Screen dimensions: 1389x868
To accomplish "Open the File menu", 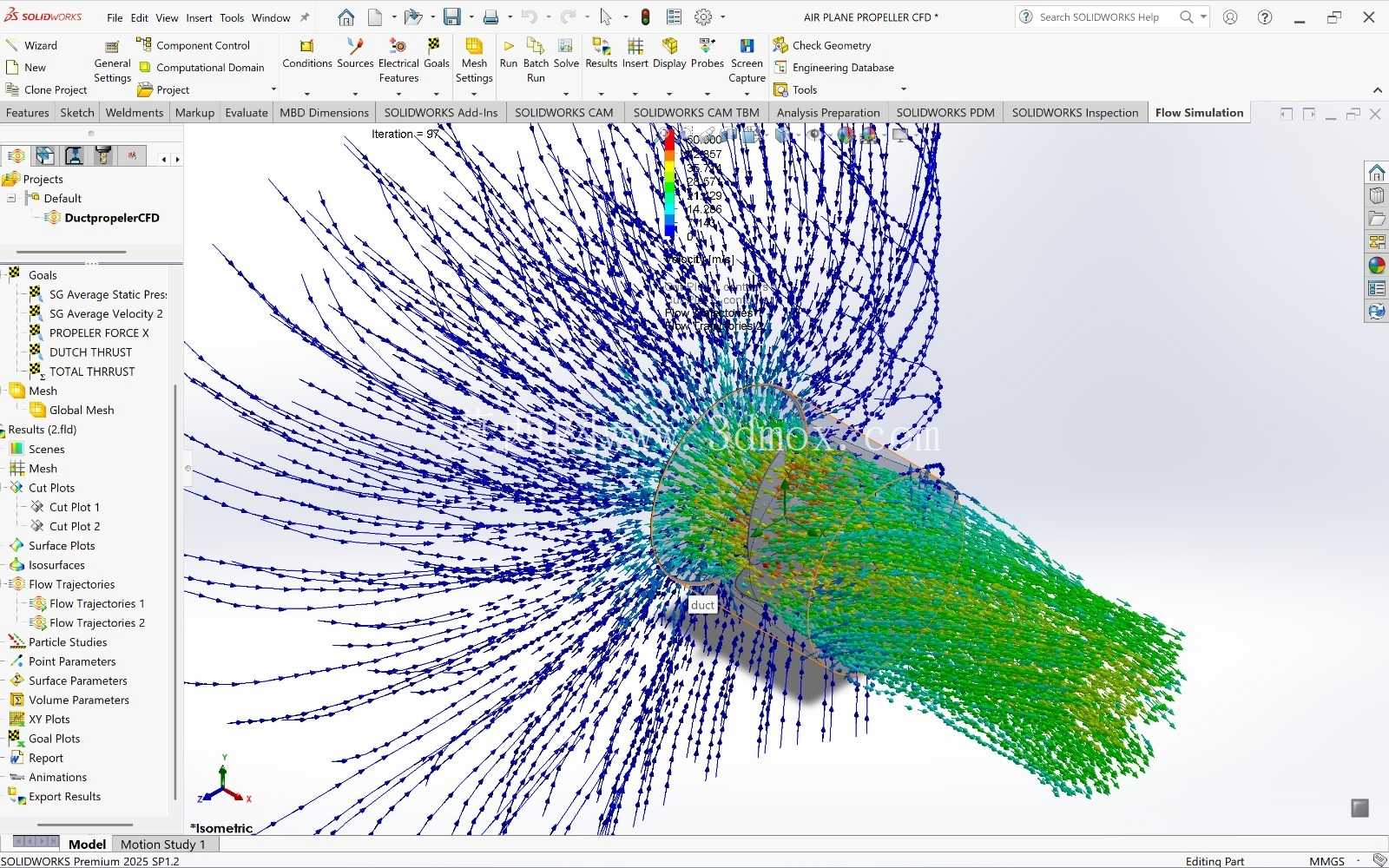I will click(x=115, y=17).
